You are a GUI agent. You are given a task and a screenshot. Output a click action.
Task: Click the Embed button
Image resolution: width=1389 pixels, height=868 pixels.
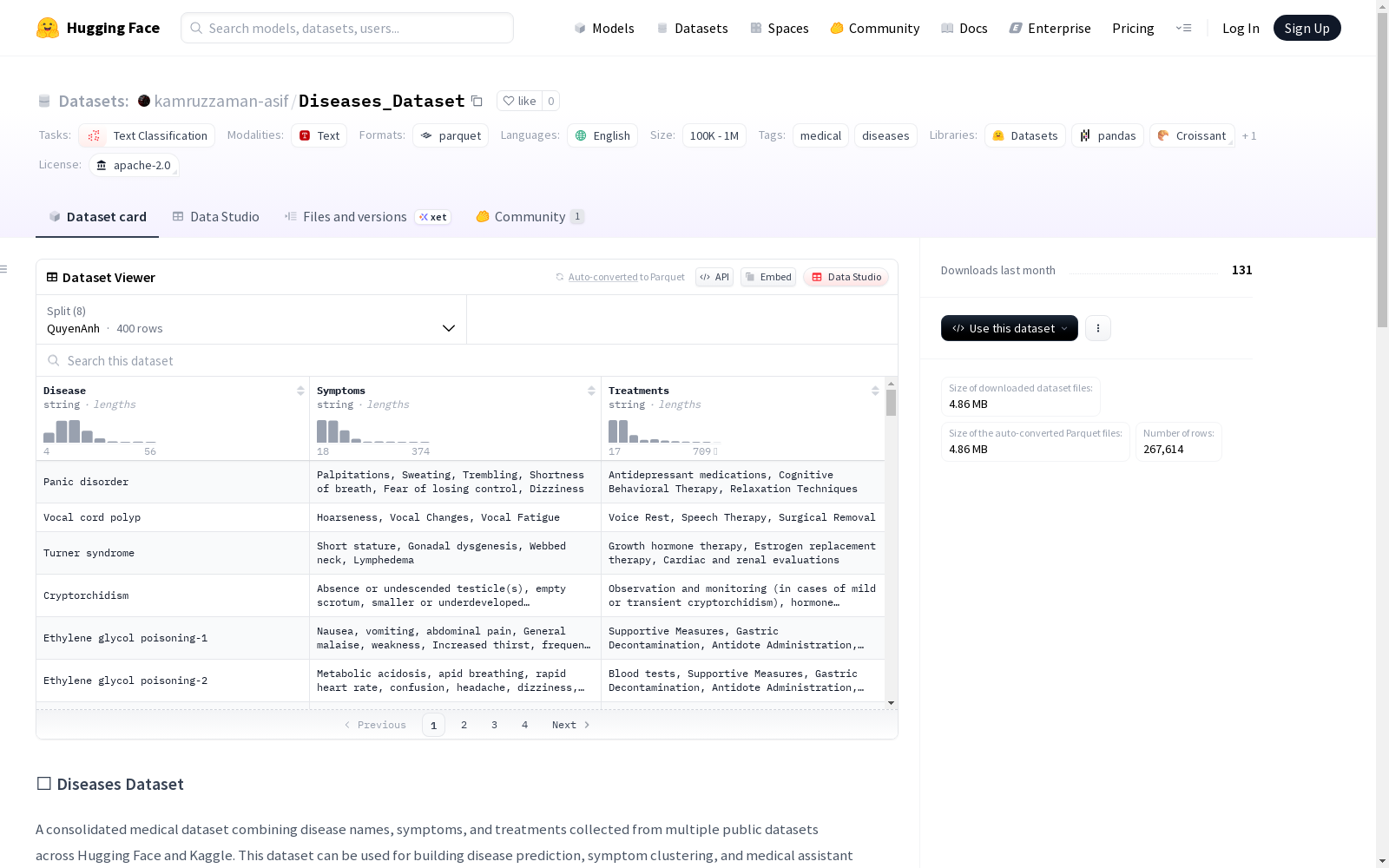[x=768, y=277]
